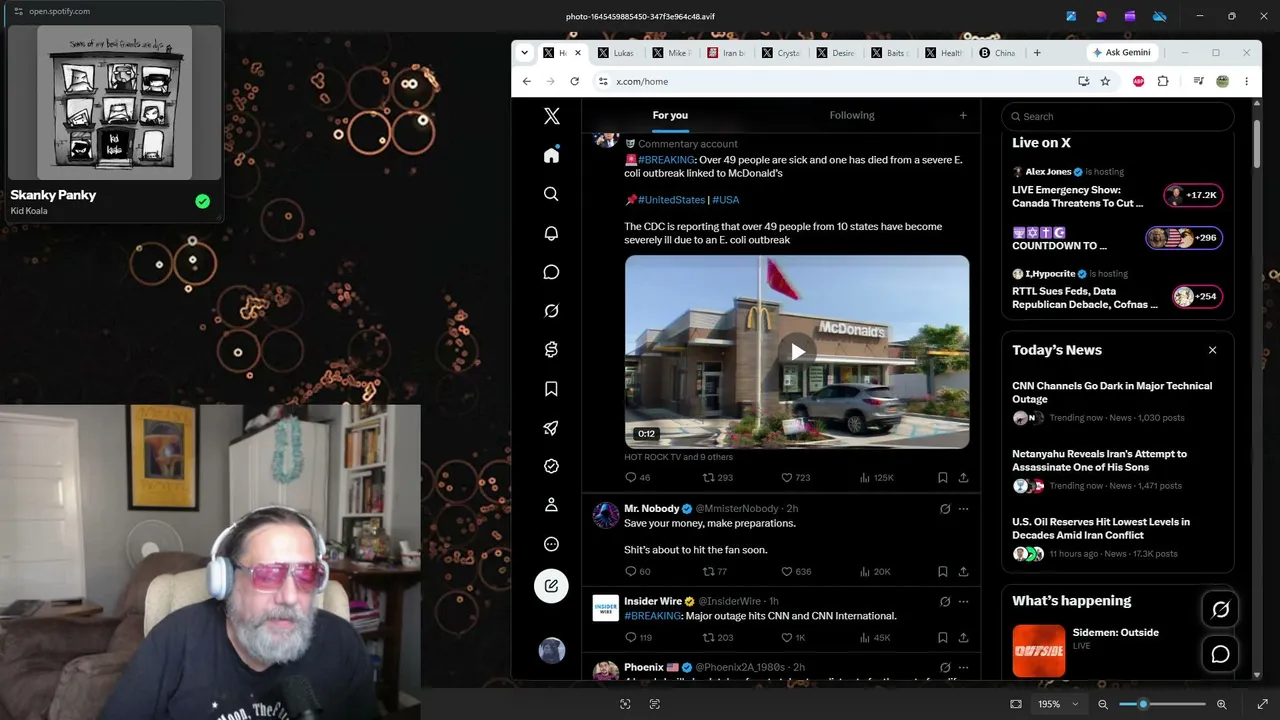Screen dimensions: 1280x720
Task: Join Alex Jones LIVE Emergency Show
Action: 1117,187
